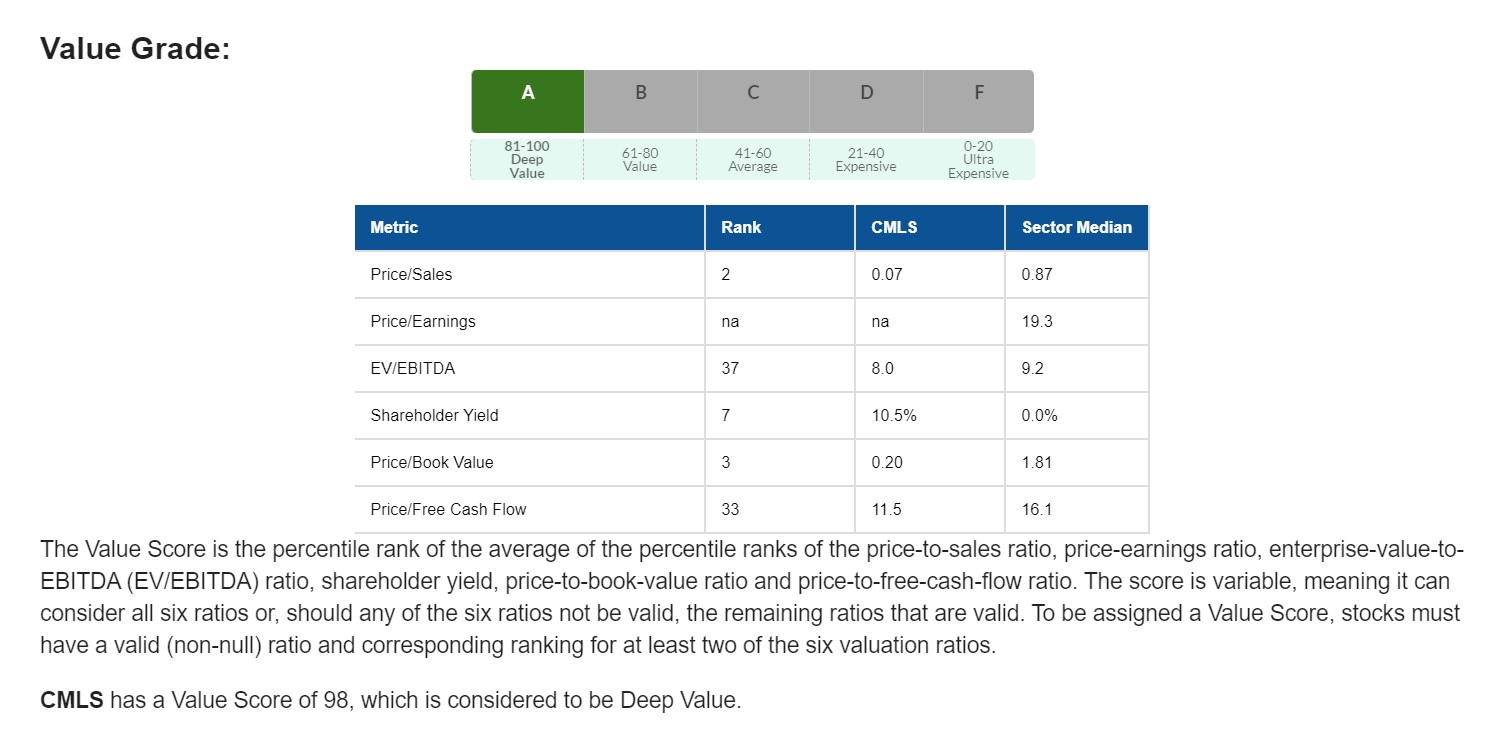The height and width of the screenshot is (747, 1501).
Task: Select the Shareholder Yield row label
Action: (x=434, y=416)
